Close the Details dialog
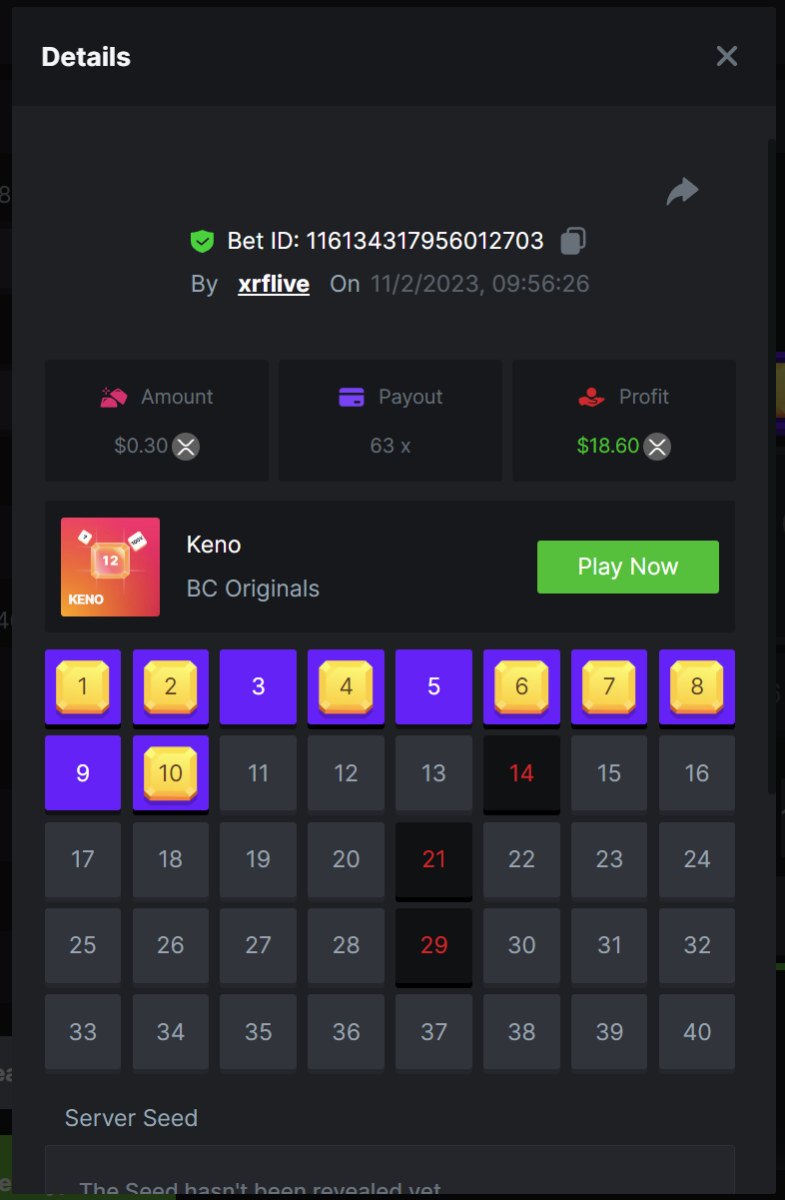The width and height of the screenshot is (785, 1200). (x=727, y=56)
